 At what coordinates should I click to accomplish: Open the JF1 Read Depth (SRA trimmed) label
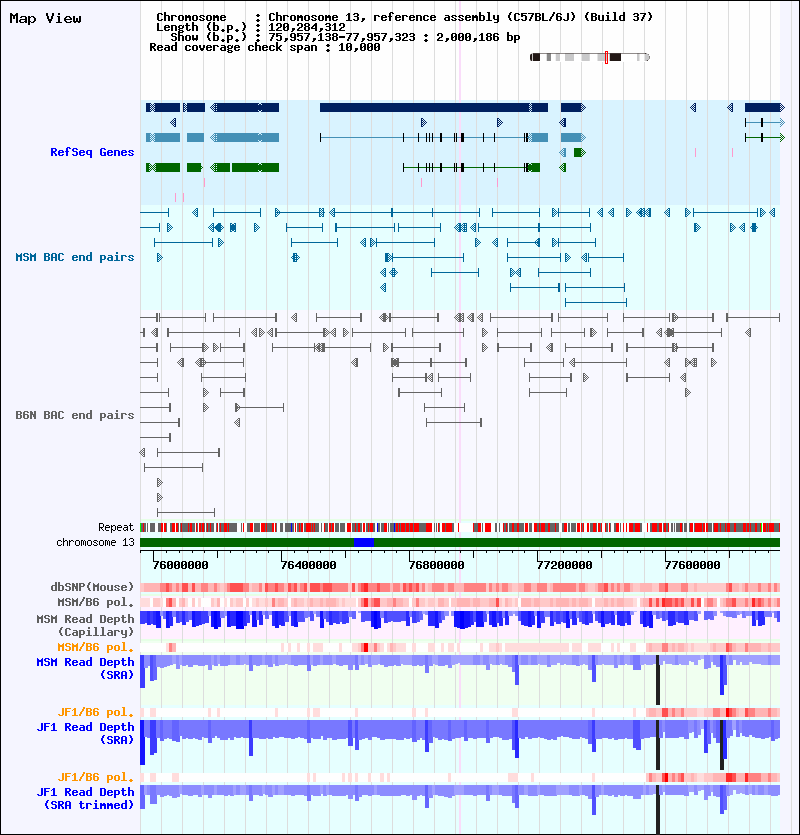(85, 798)
